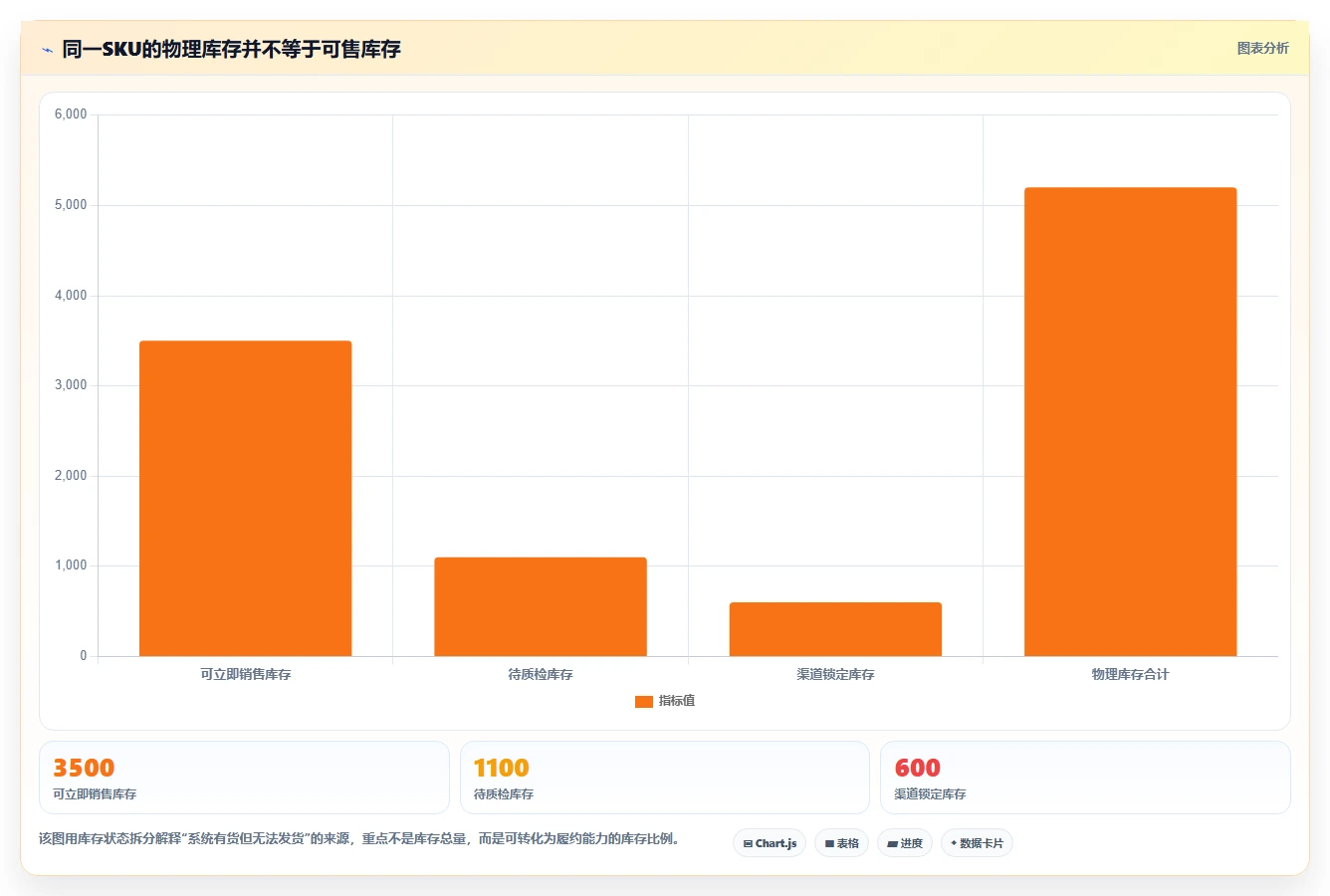Toggle the 指标值 legend color swatch

[644, 702]
